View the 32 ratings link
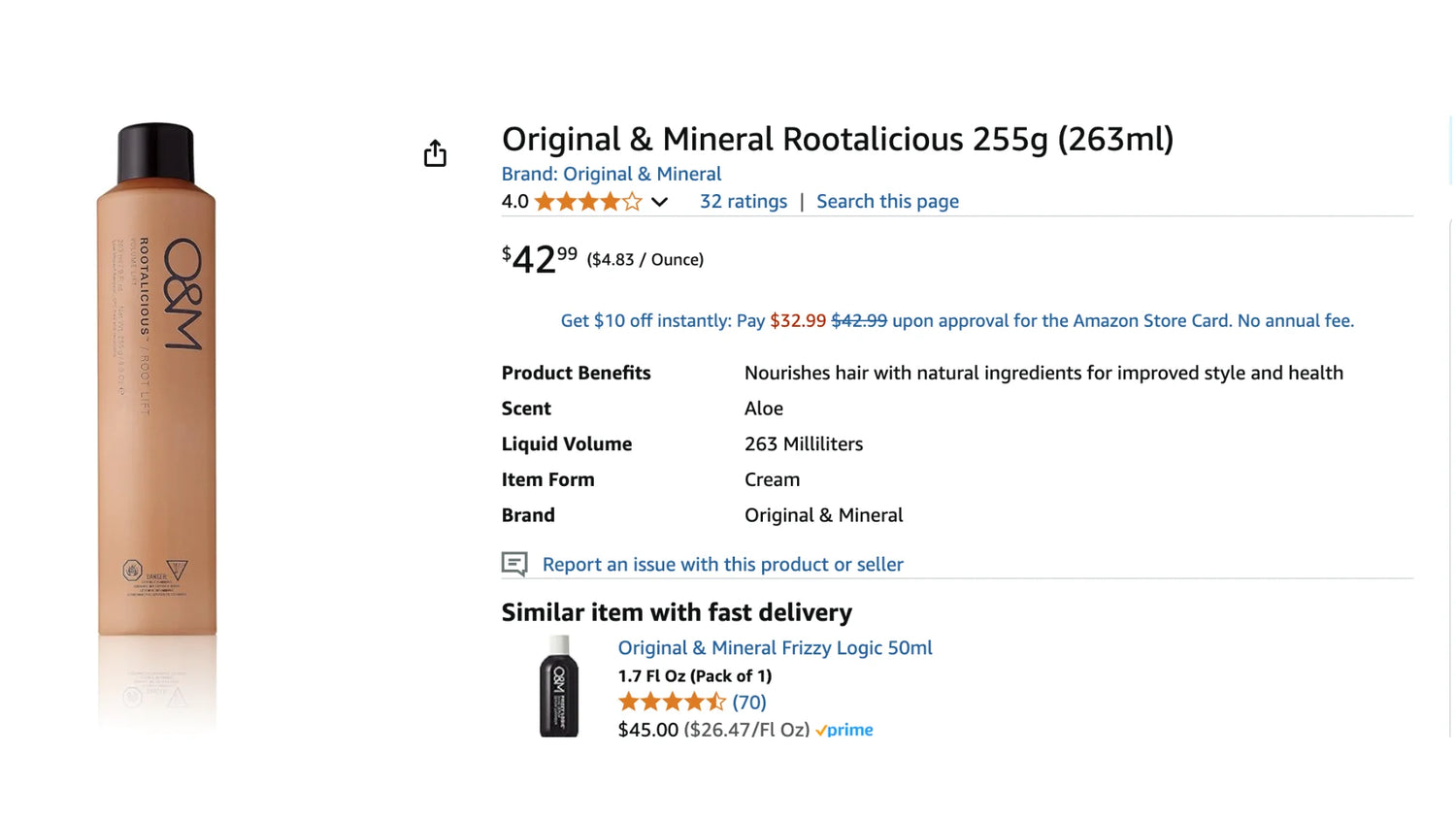 point(744,201)
